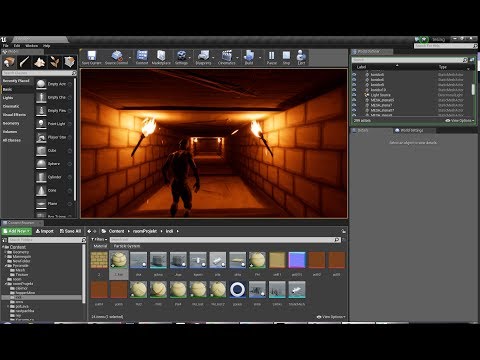Screen dimensions: 480x360
Task: Click the folder tree vertical scrollbar
Action: point(84,274)
